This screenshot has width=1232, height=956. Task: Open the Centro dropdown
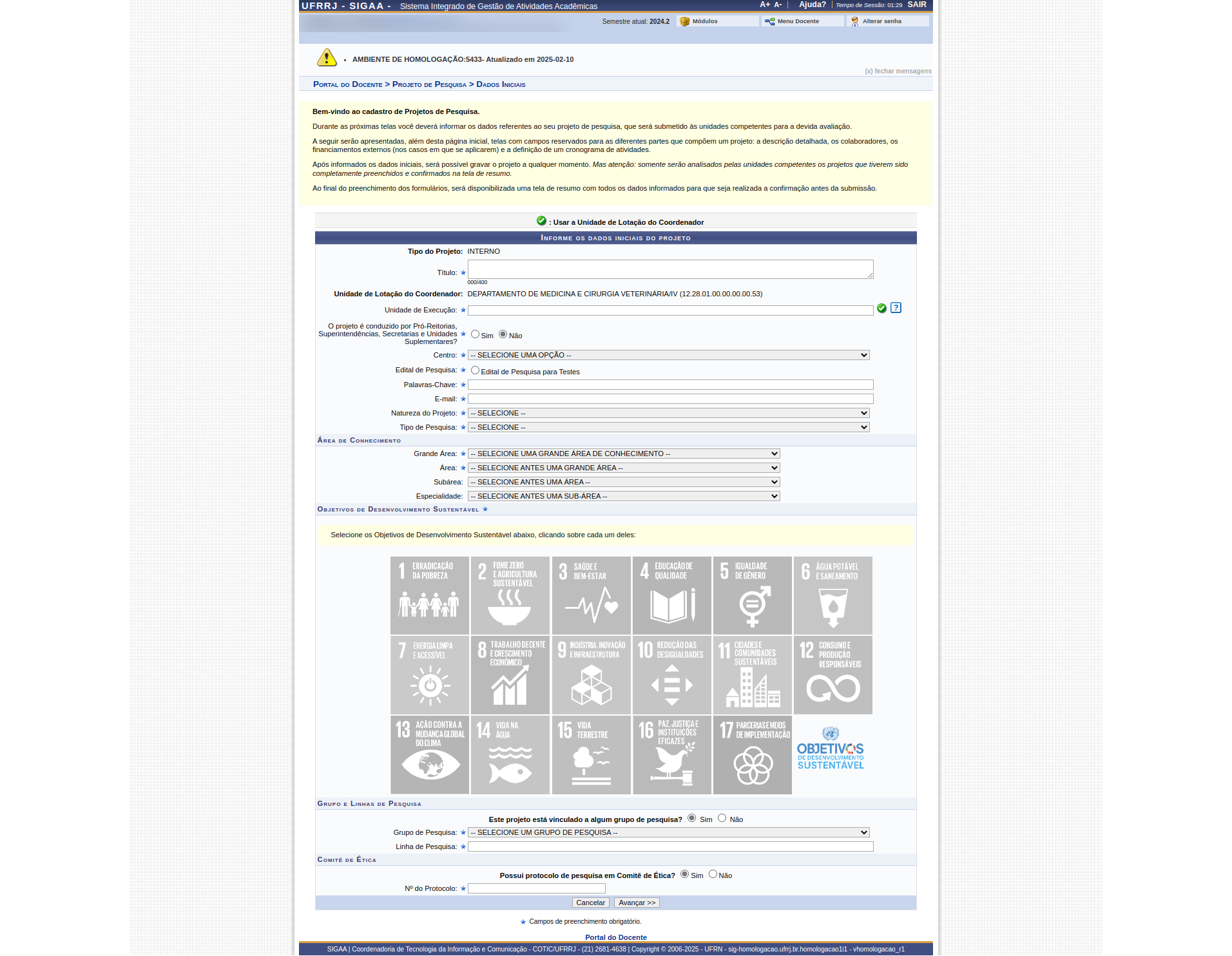(668, 355)
